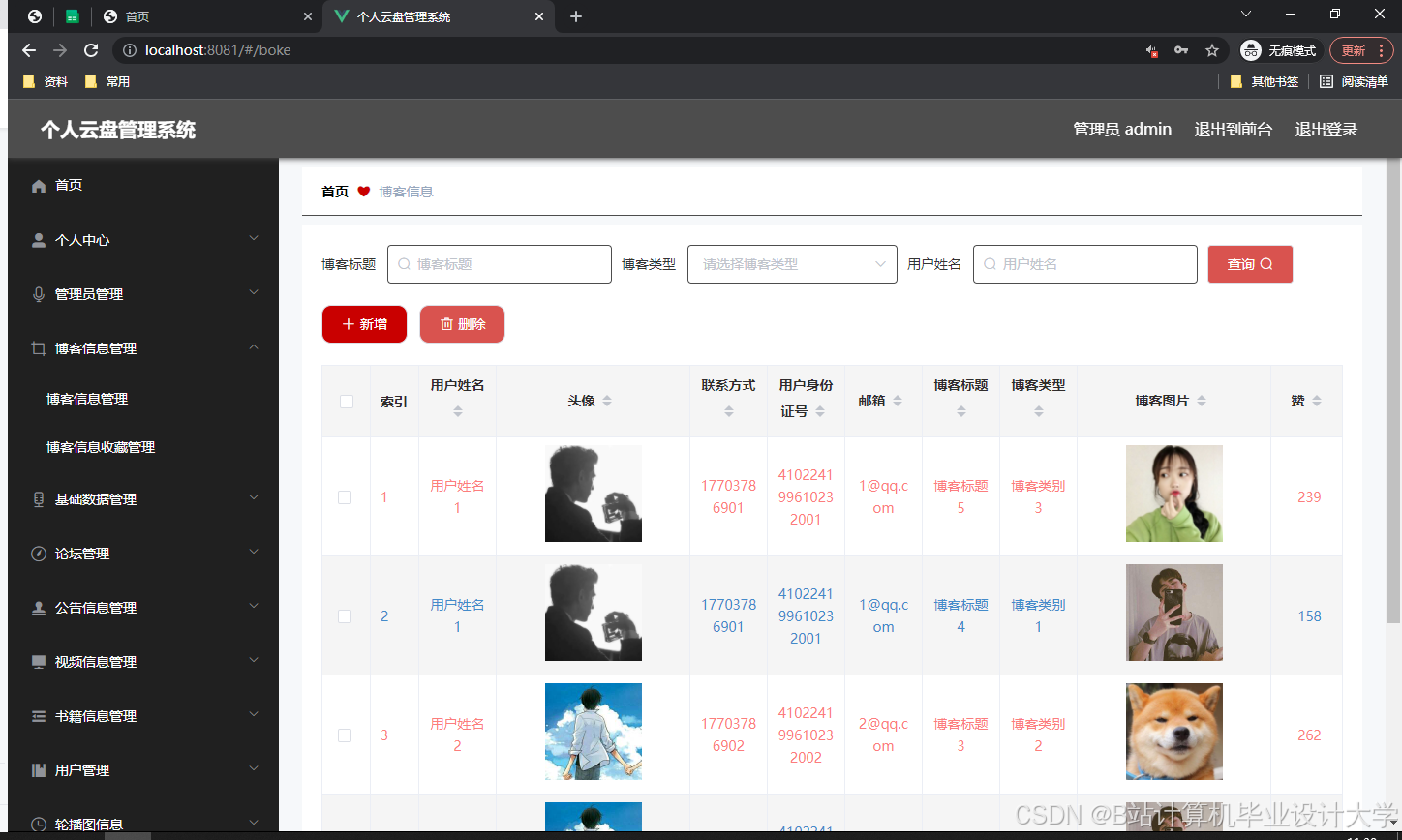This screenshot has width=1402, height=840.
Task: Sort by 用户姓名 column arrows
Action: [458, 411]
